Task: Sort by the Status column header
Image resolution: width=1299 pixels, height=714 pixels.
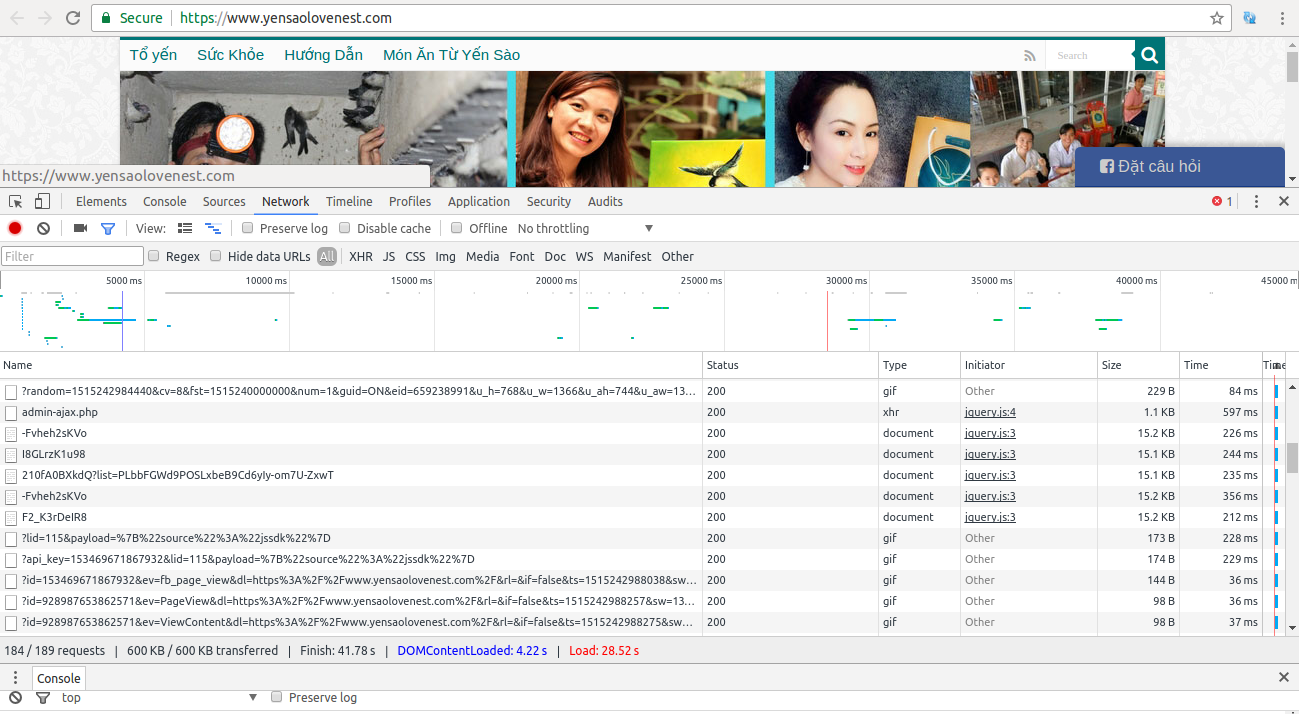Action: tap(790, 365)
